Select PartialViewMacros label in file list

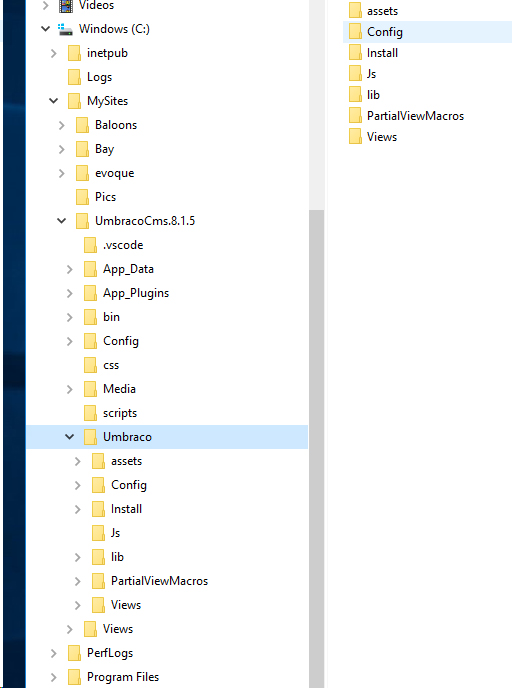click(x=415, y=116)
